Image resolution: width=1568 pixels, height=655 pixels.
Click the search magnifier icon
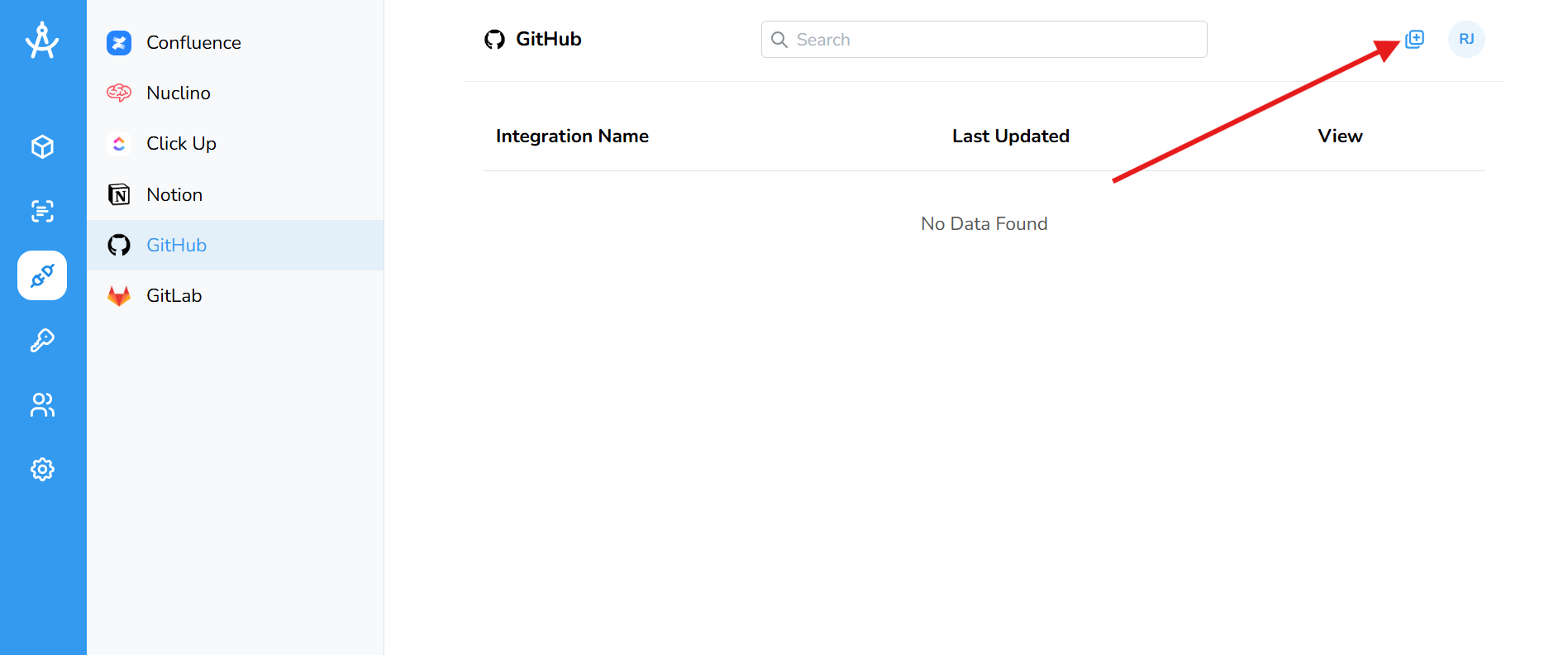point(779,39)
